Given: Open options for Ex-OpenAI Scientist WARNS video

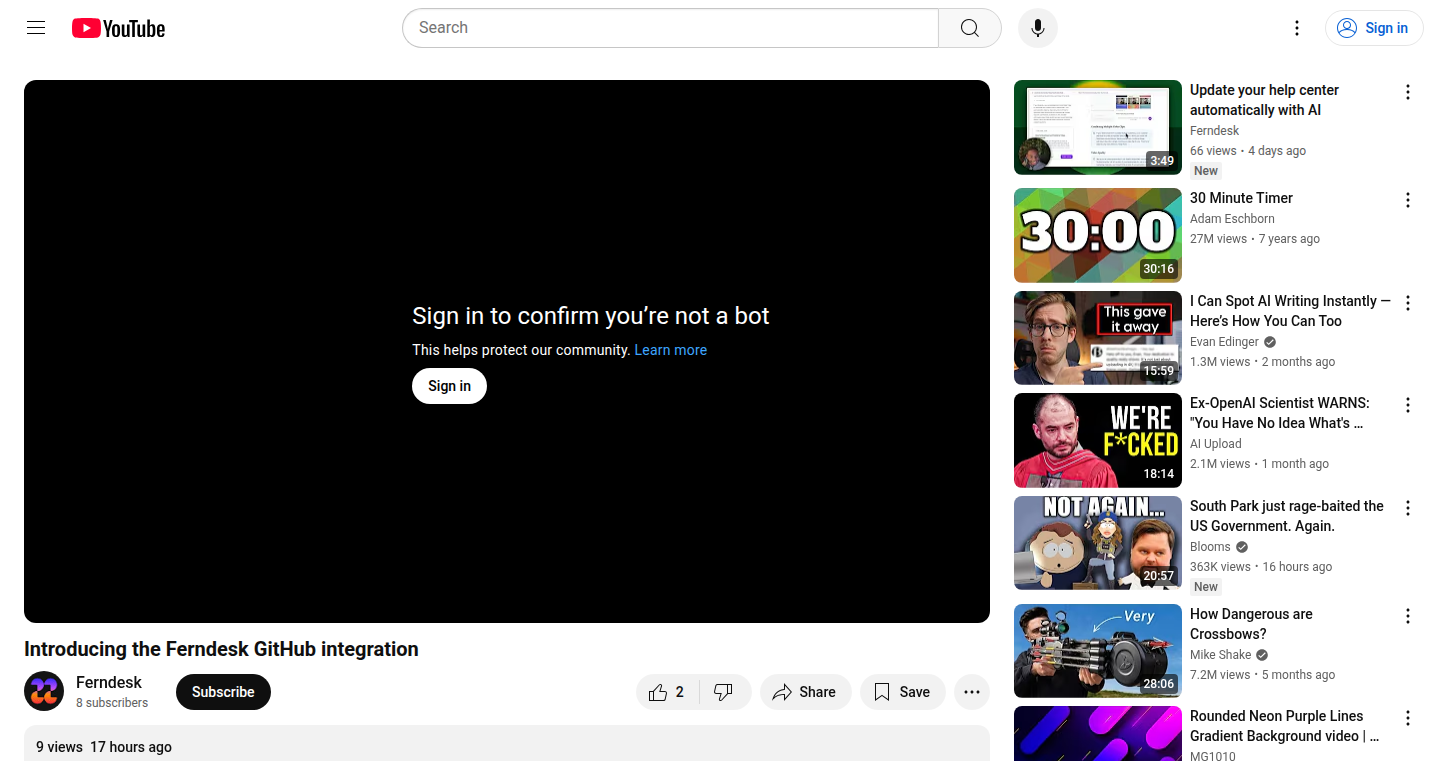Looking at the screenshot, I should (1408, 405).
